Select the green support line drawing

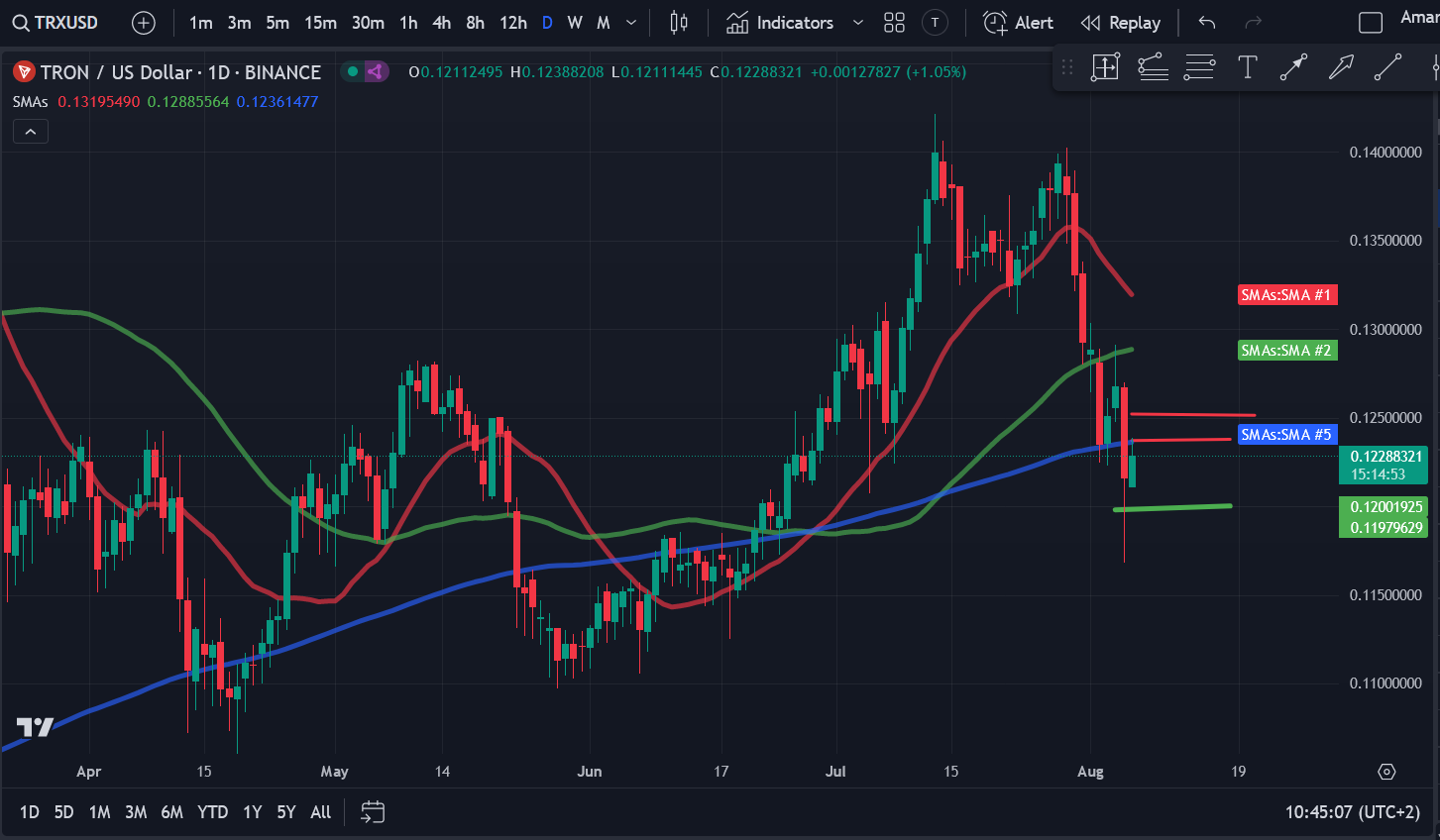click(x=1172, y=507)
